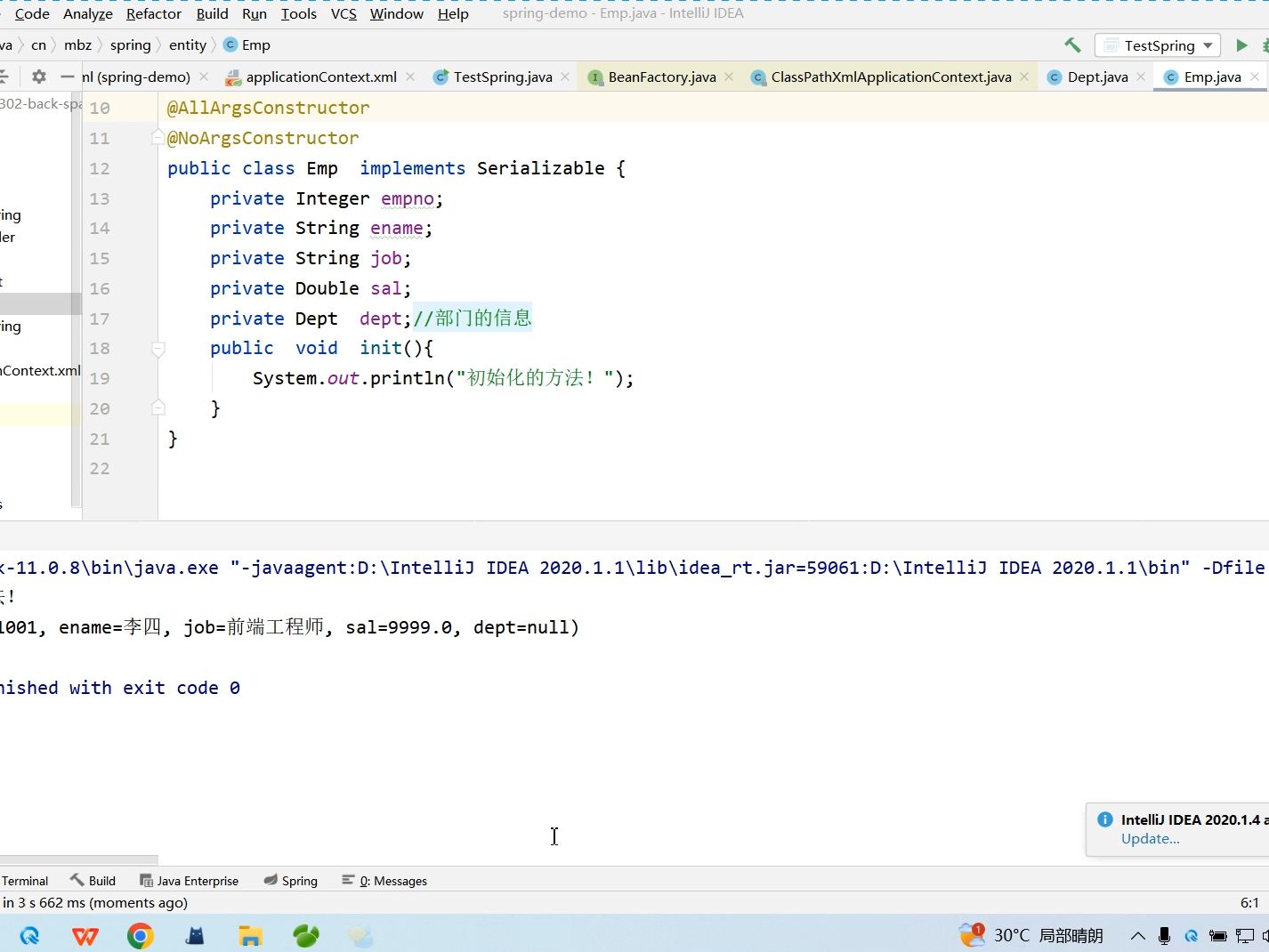Image resolution: width=1269 pixels, height=952 pixels.
Task: Select the entity breadcrumb
Action: (x=188, y=44)
